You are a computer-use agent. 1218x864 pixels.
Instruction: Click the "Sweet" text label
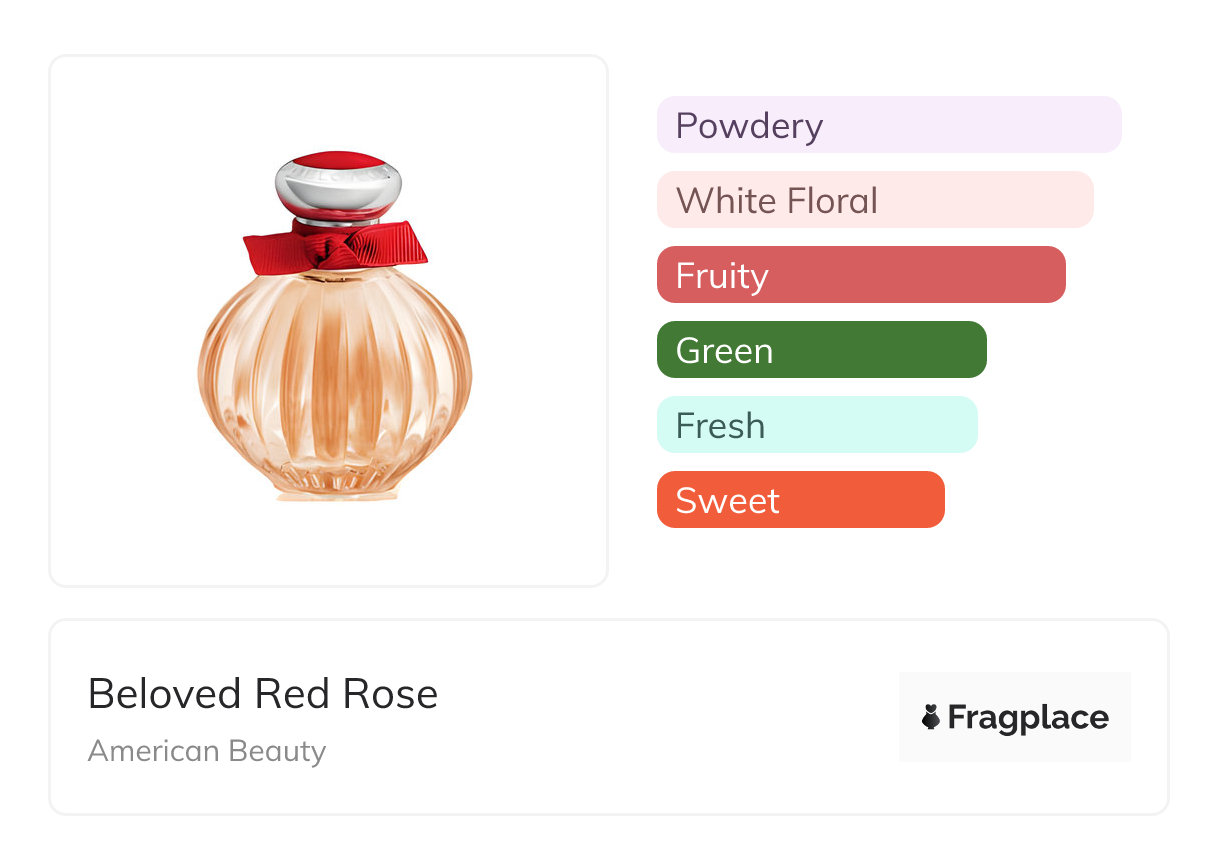click(x=727, y=501)
